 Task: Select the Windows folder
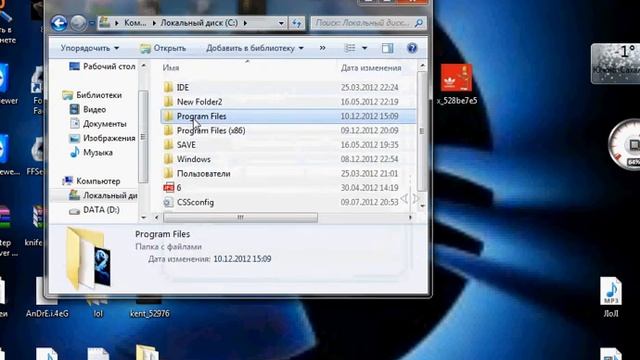tap(193, 159)
